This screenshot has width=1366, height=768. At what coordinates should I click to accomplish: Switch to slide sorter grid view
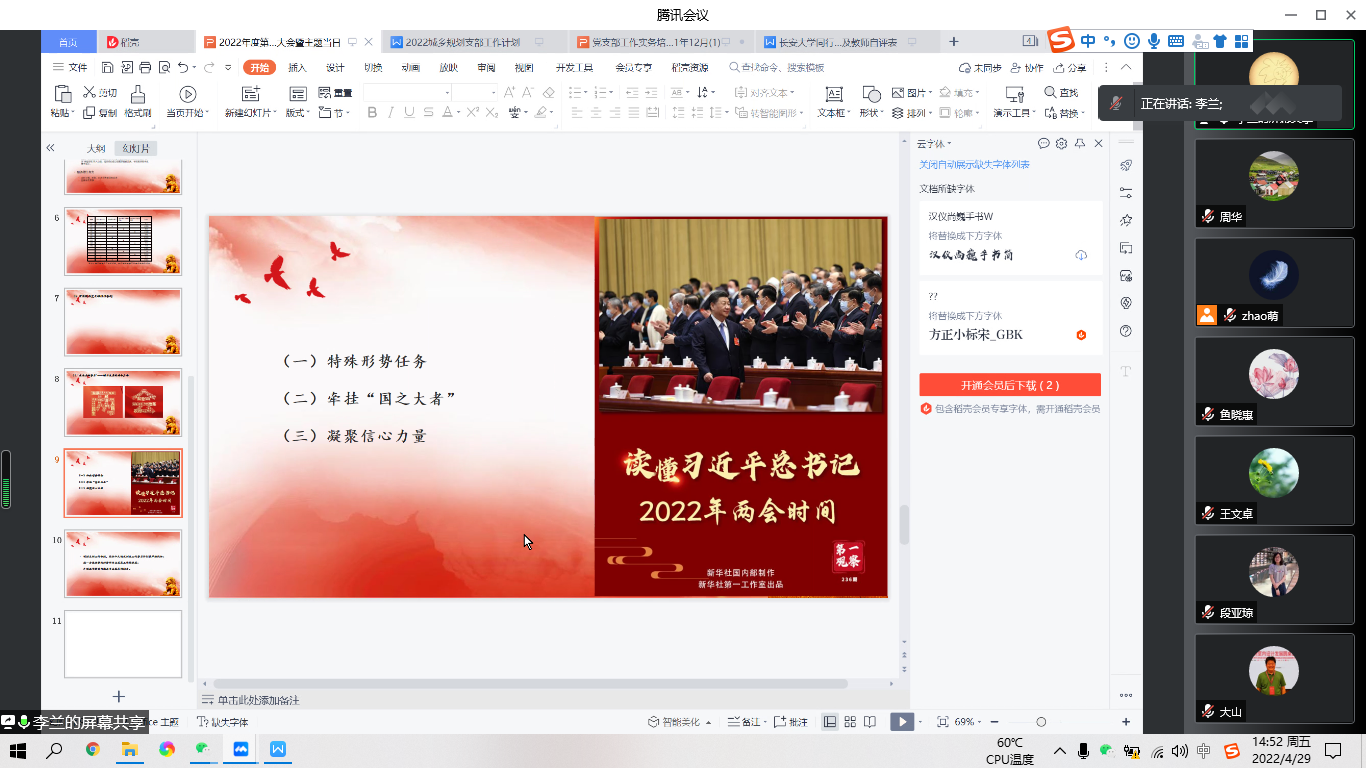point(850,722)
